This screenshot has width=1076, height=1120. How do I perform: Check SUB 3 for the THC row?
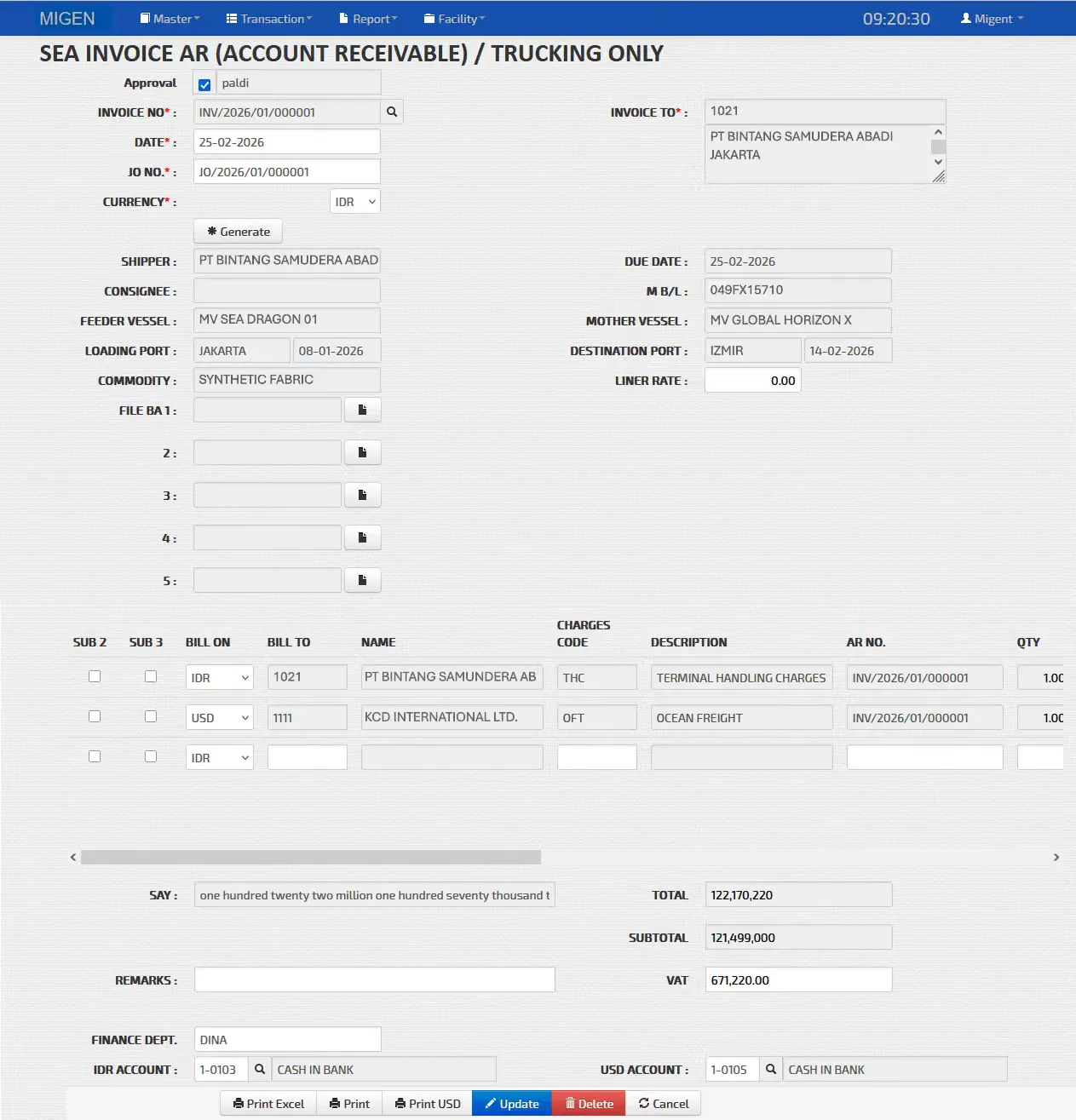(x=151, y=676)
